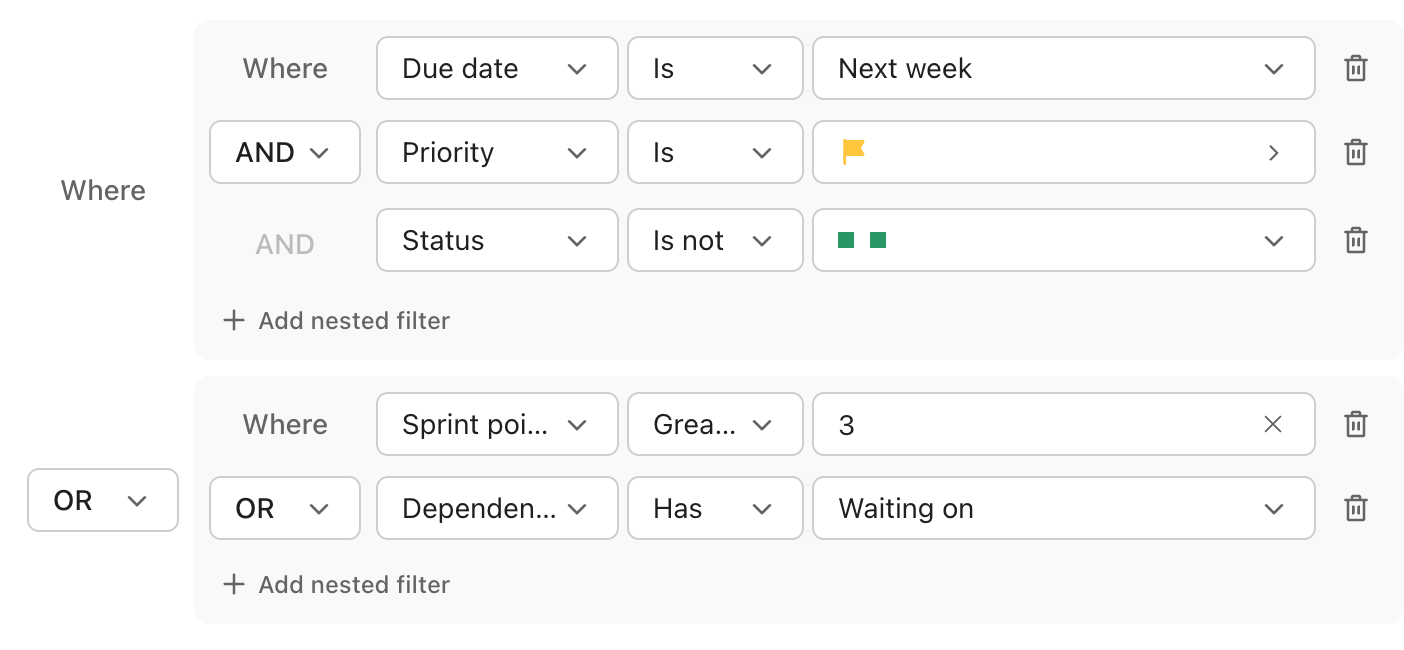Open the Due date field dropdown
The image size is (1404, 650).
pos(496,69)
